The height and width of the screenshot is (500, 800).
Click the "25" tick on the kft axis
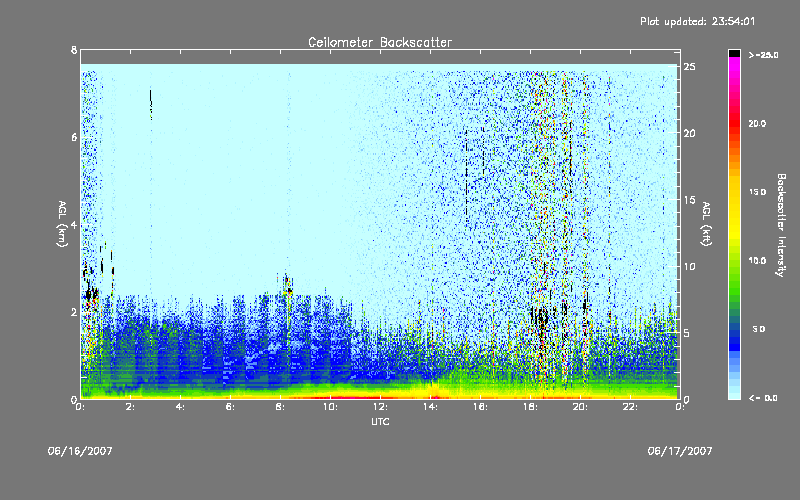point(690,67)
